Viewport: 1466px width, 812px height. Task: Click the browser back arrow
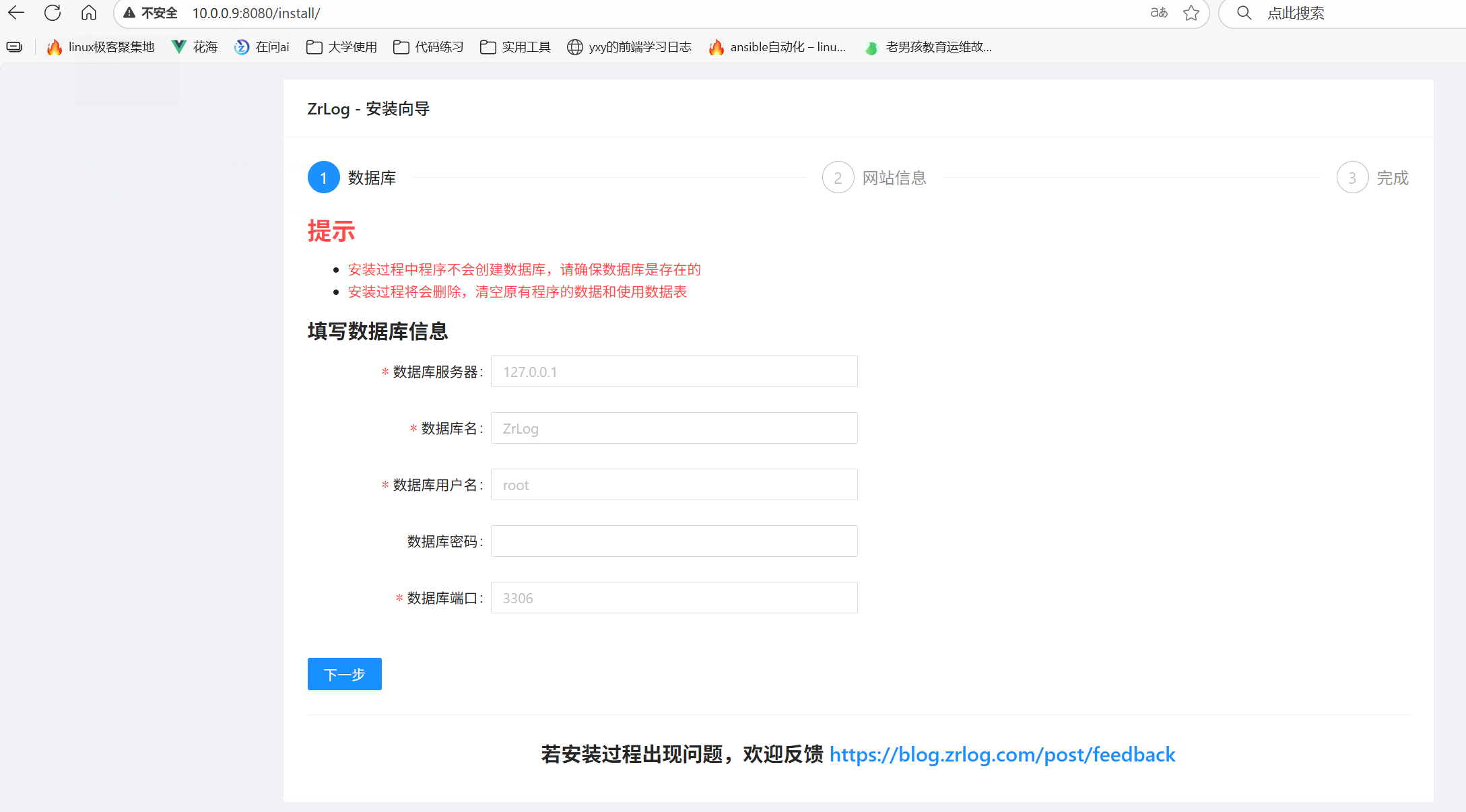(x=16, y=13)
